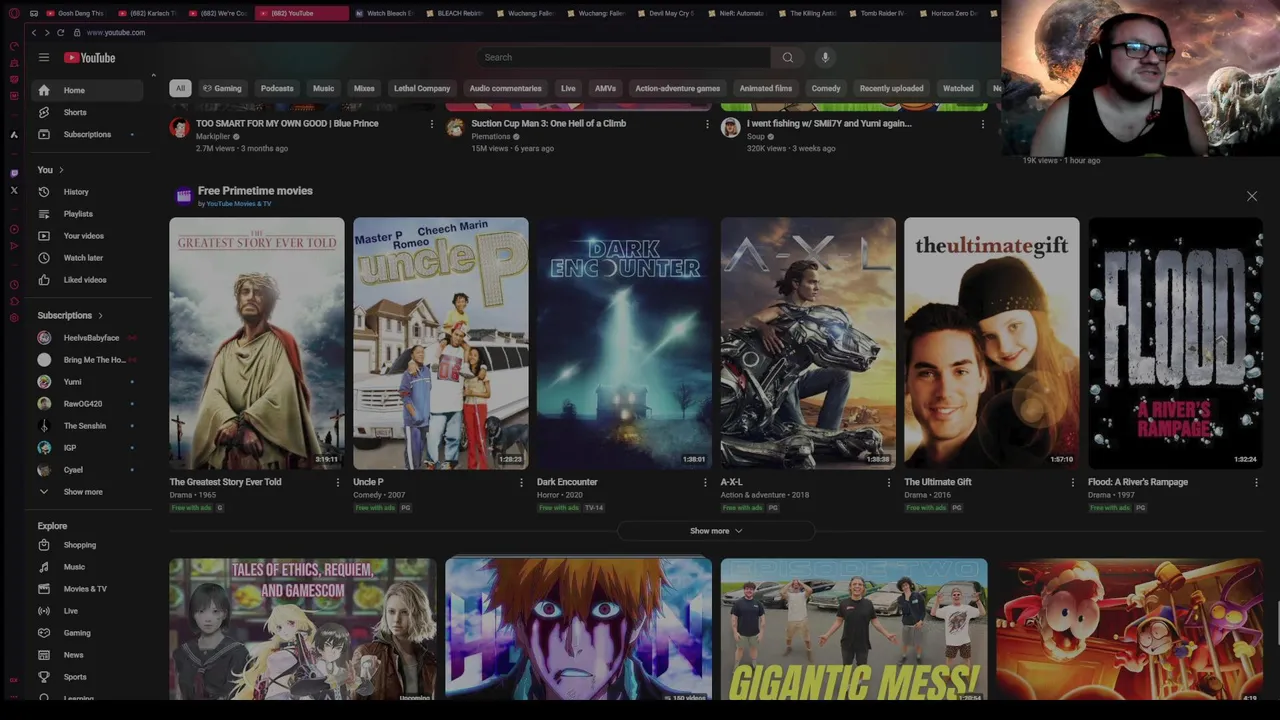Reload the page with the refresh icon
The height and width of the screenshot is (720, 1280).
coord(60,32)
